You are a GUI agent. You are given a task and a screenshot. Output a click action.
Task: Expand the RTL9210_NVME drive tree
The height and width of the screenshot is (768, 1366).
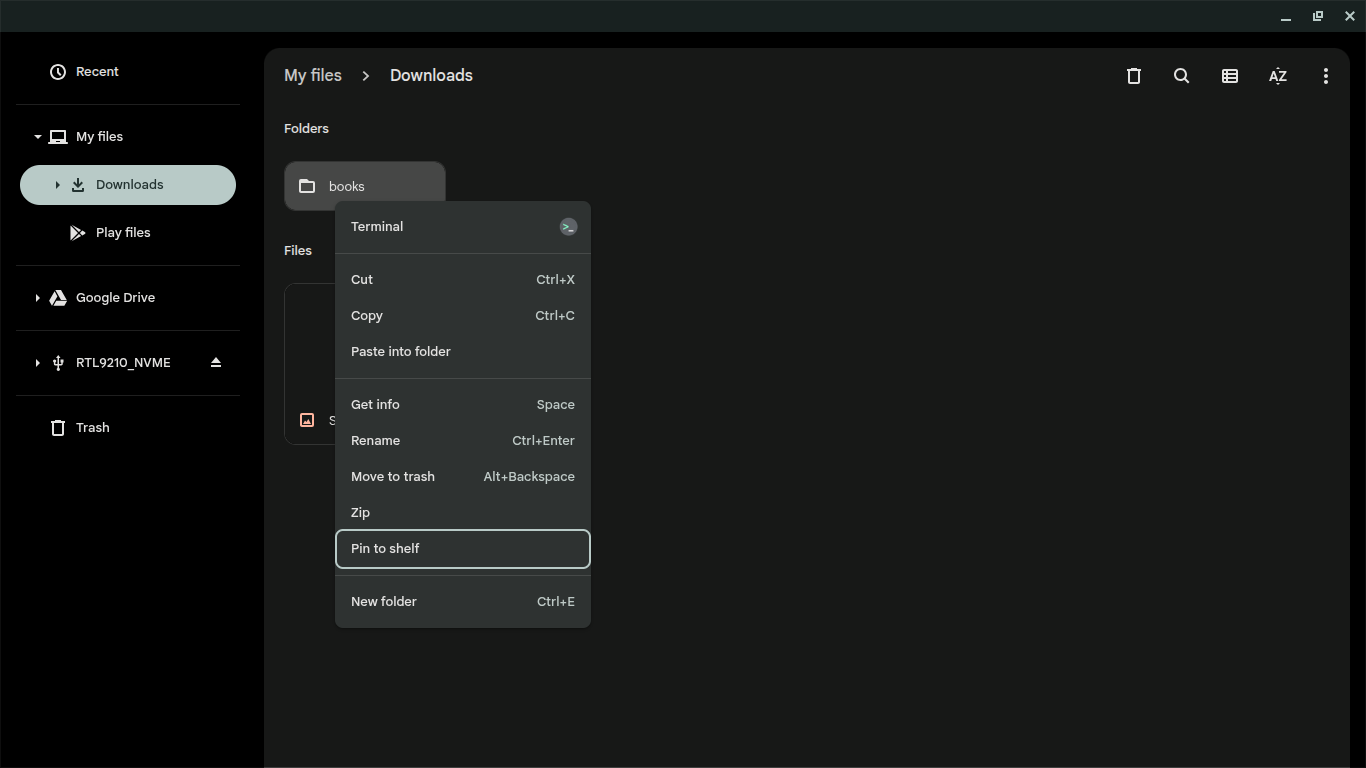[37, 363]
